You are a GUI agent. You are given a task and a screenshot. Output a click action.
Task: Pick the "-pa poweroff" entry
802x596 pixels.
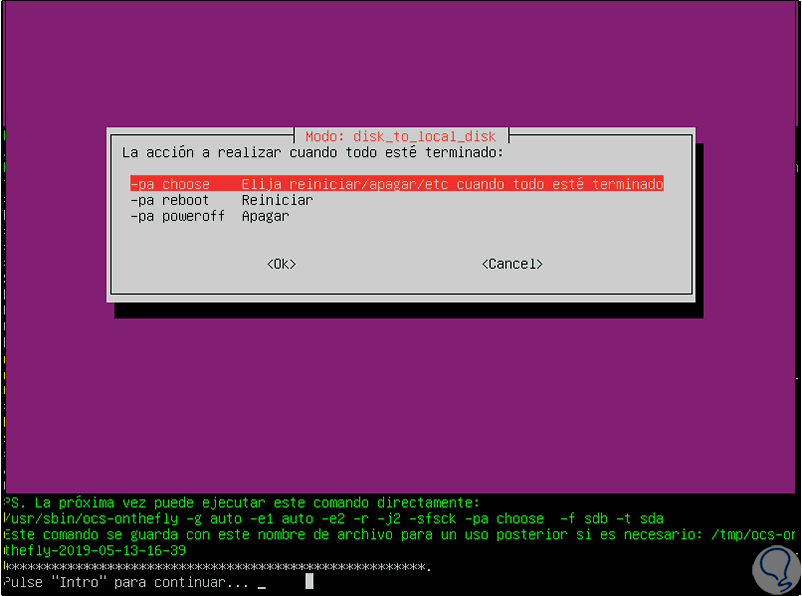(177, 216)
